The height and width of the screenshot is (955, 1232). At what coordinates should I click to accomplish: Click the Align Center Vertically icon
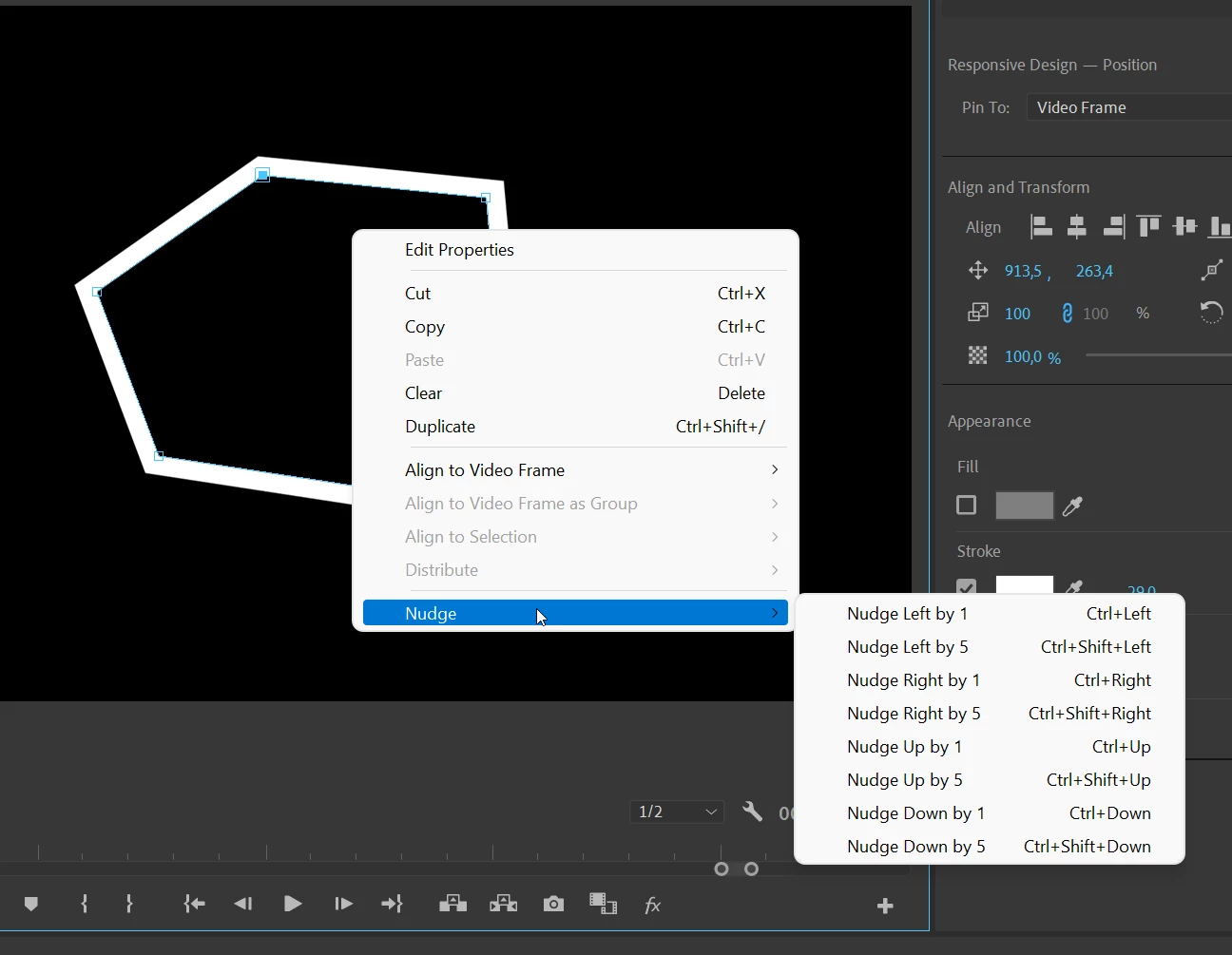coord(1184,227)
